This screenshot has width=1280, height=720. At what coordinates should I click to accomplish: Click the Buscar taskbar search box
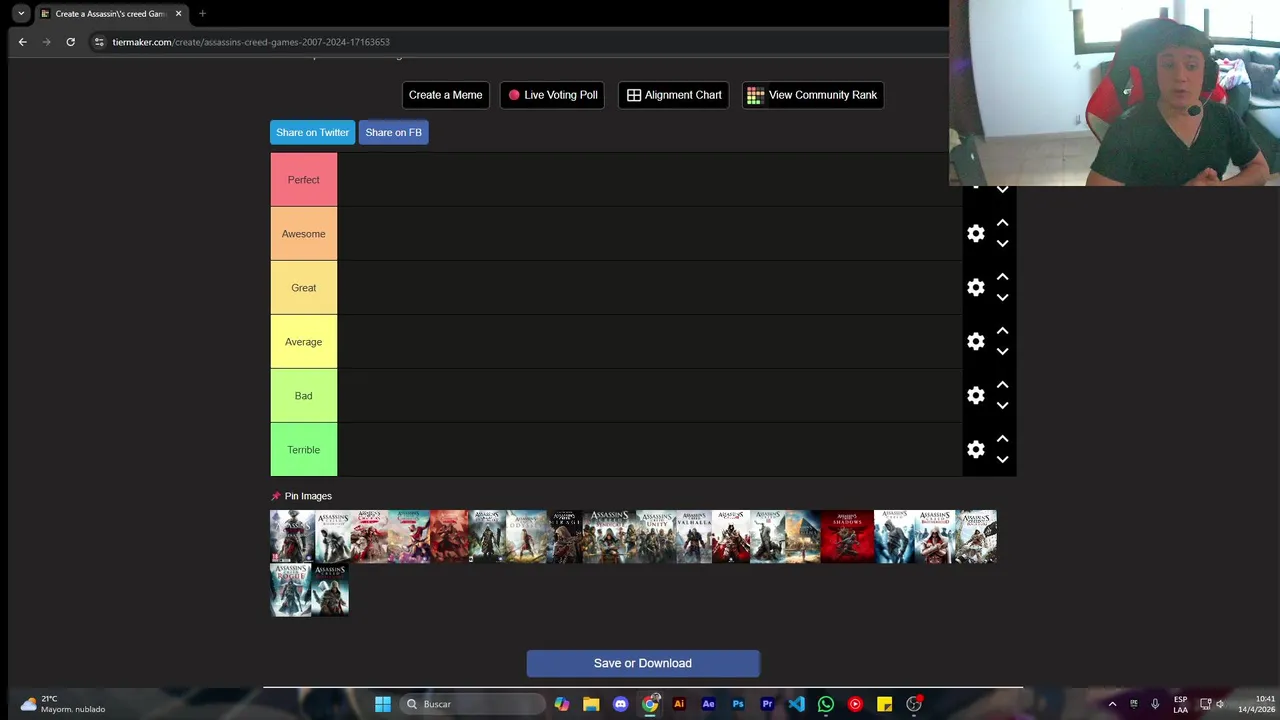[x=472, y=704]
